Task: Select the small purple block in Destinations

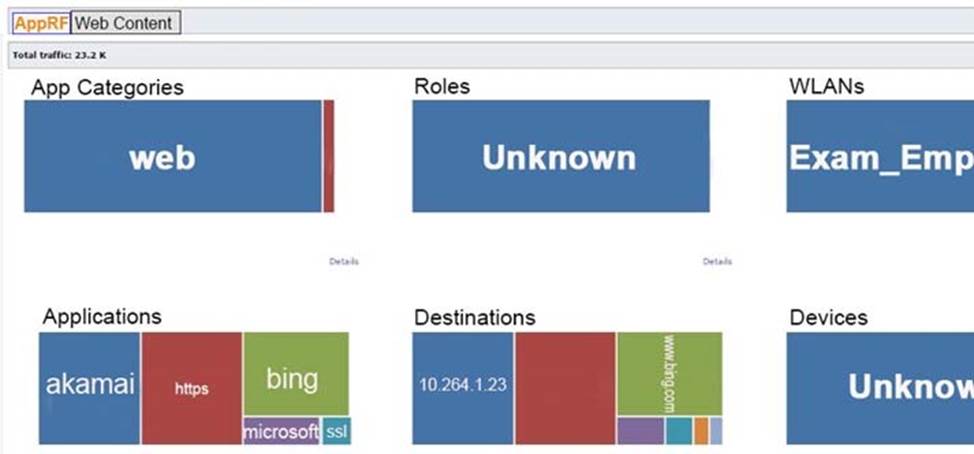Action: click(x=640, y=431)
